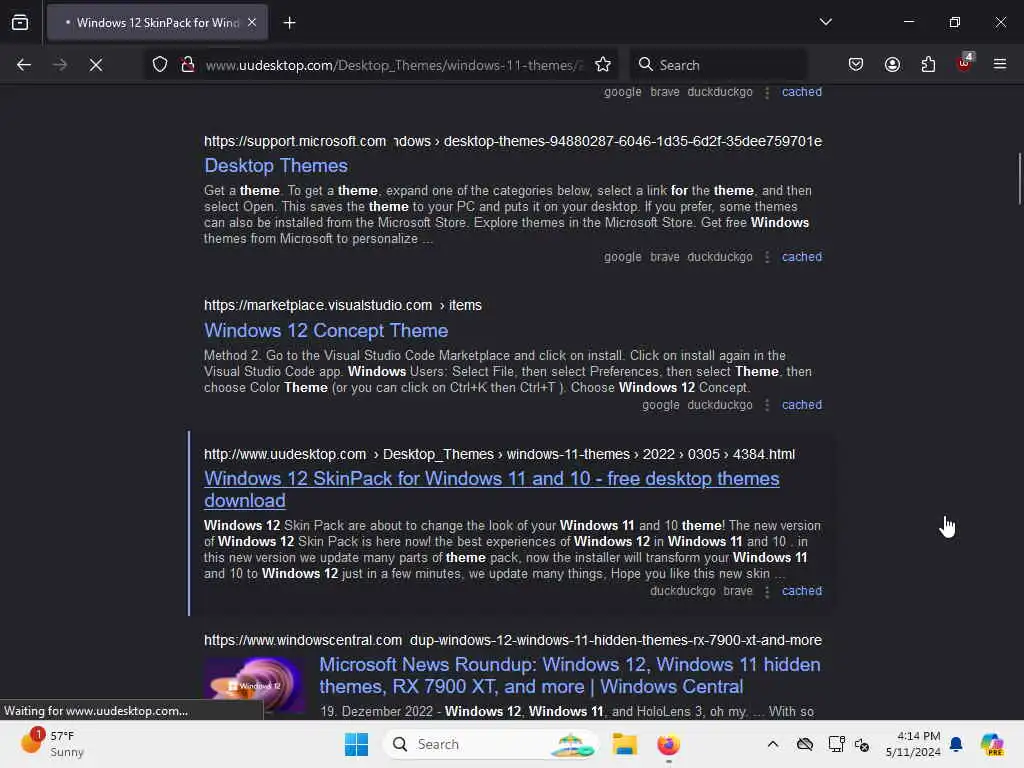
Task: Open Windows 12 Concept Theme result
Action: (x=326, y=330)
